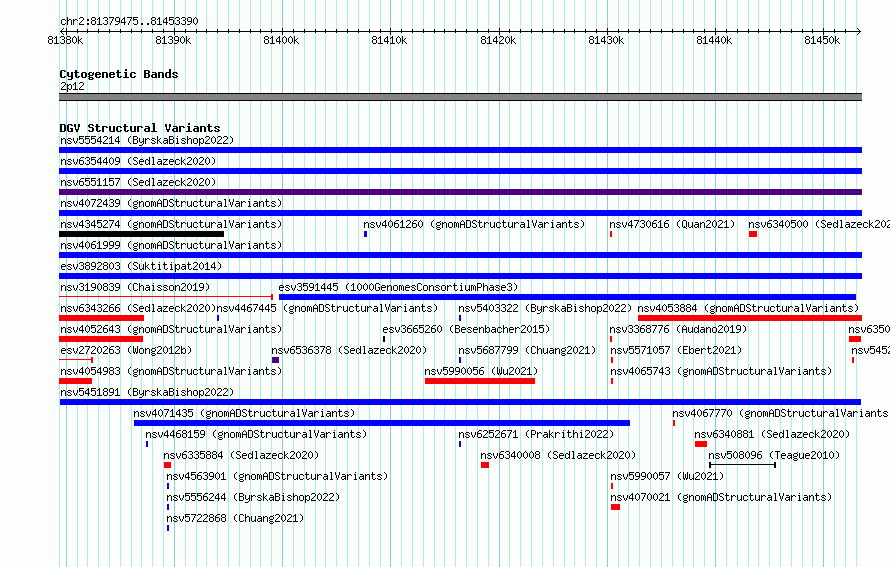Screen dimensions: 890x567
Task: Click esv3665260 (Besenbacher2015) label
Action: click(x=466, y=329)
